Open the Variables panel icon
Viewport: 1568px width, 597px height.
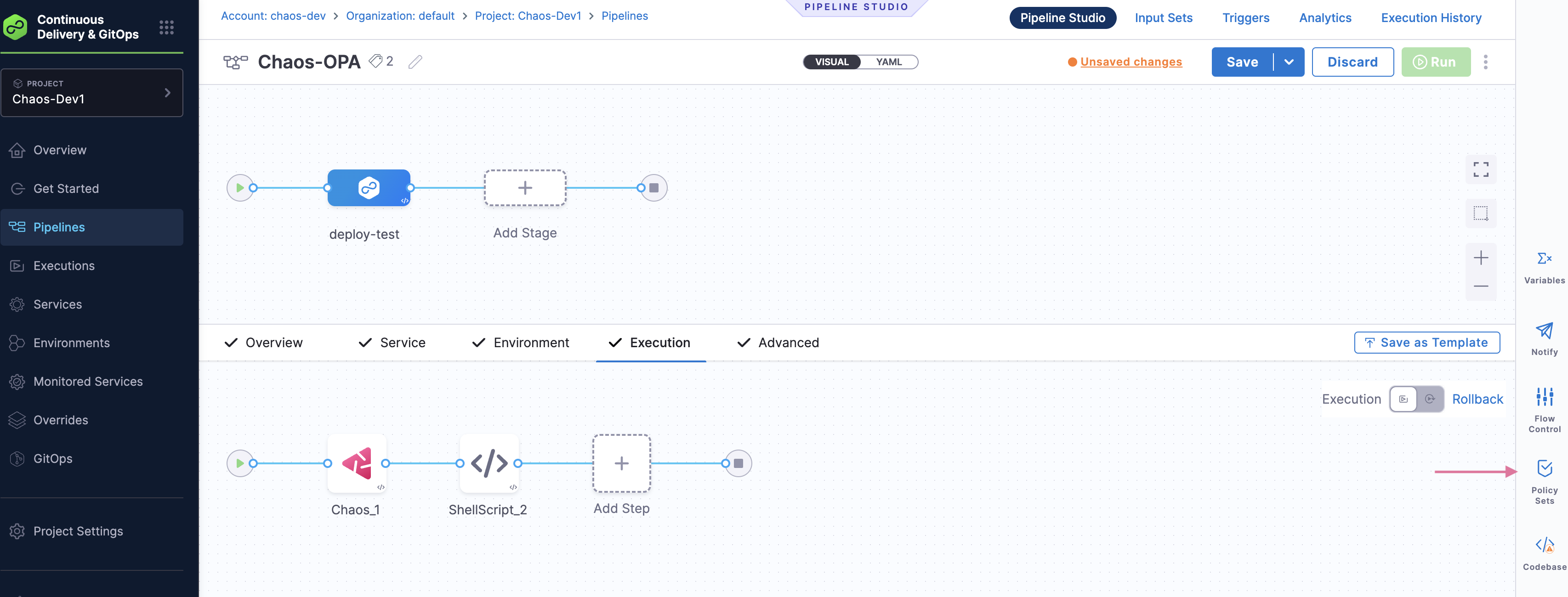click(x=1544, y=259)
